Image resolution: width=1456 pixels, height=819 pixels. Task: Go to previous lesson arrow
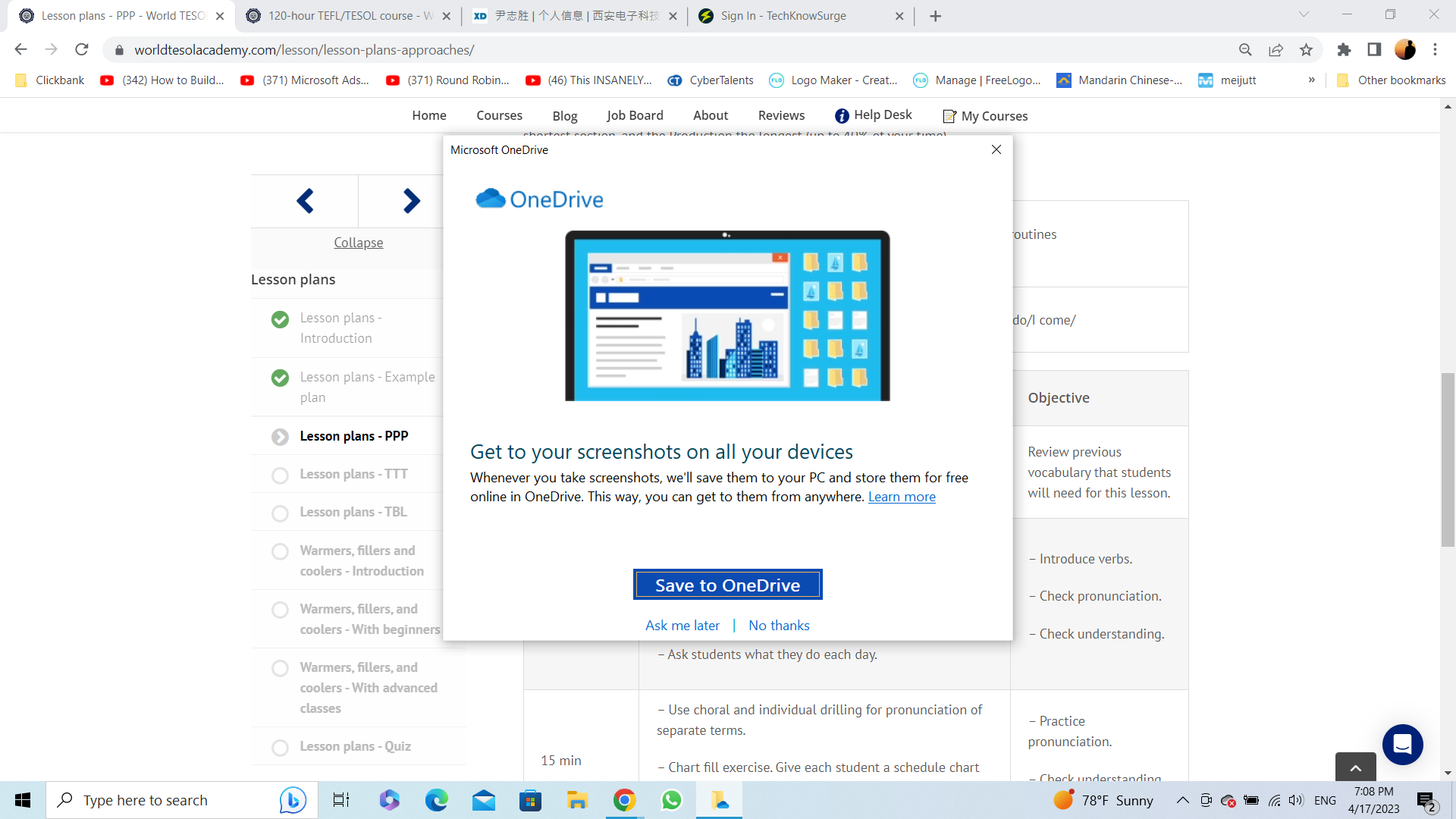pos(305,201)
